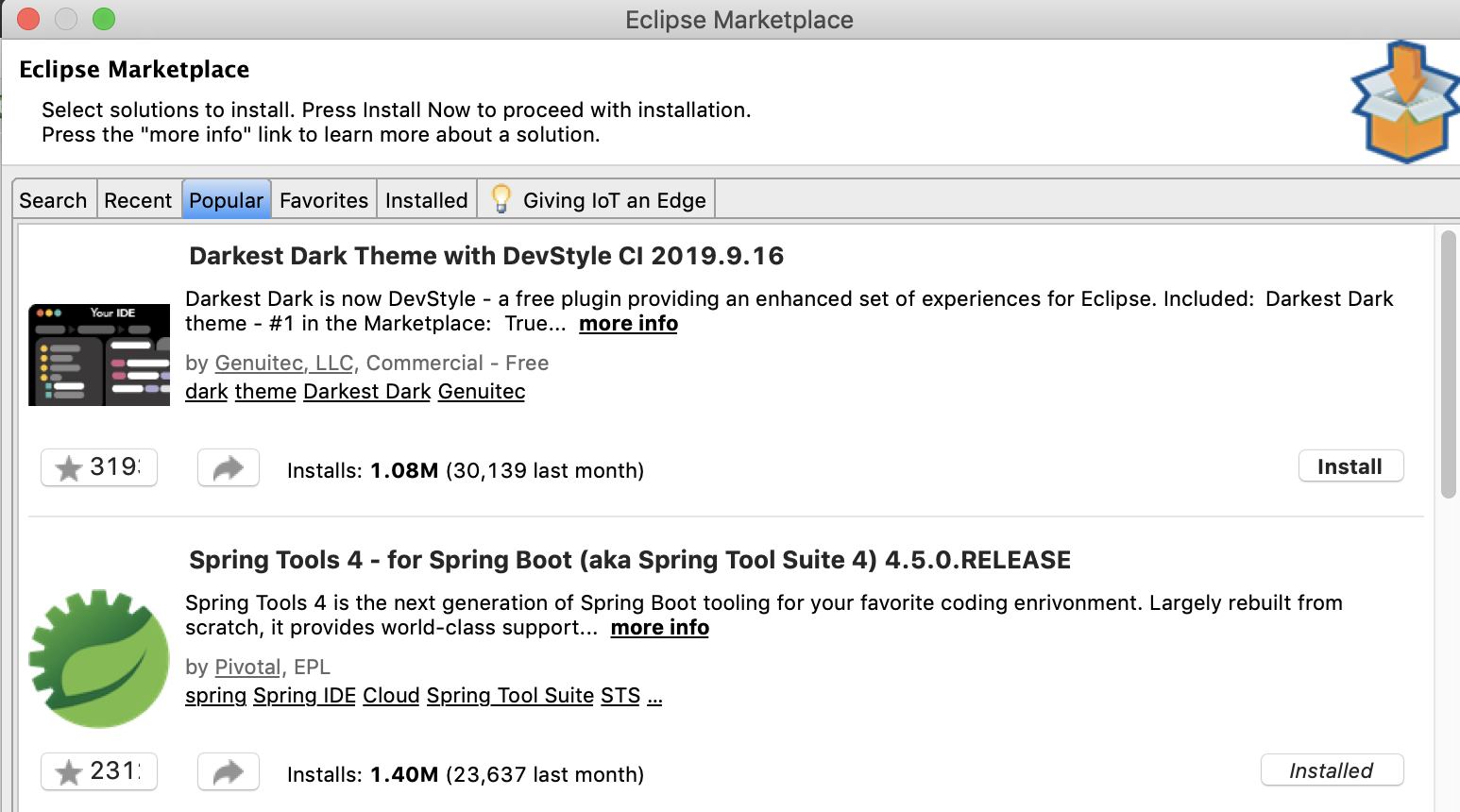Viewport: 1460px width, 812px height.
Task: Click the 'STS' tag link
Action: 620,696
